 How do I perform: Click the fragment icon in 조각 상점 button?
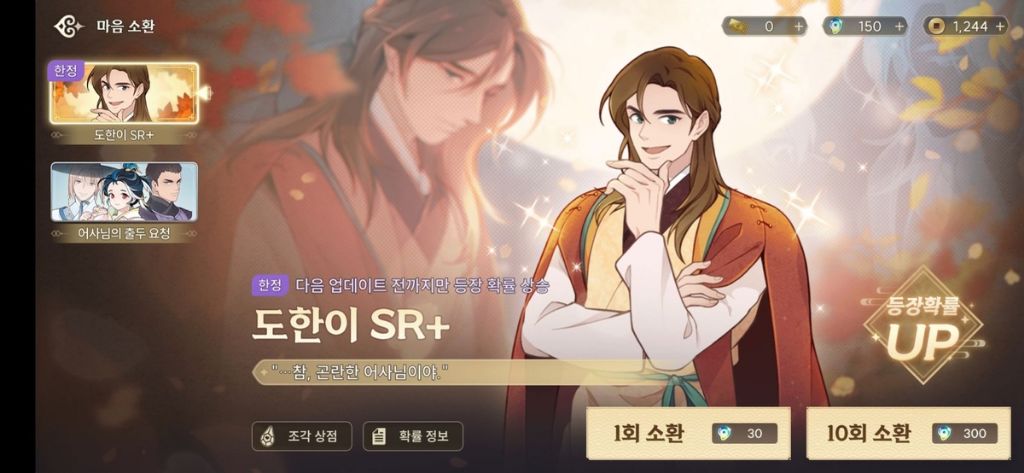[x=267, y=436]
